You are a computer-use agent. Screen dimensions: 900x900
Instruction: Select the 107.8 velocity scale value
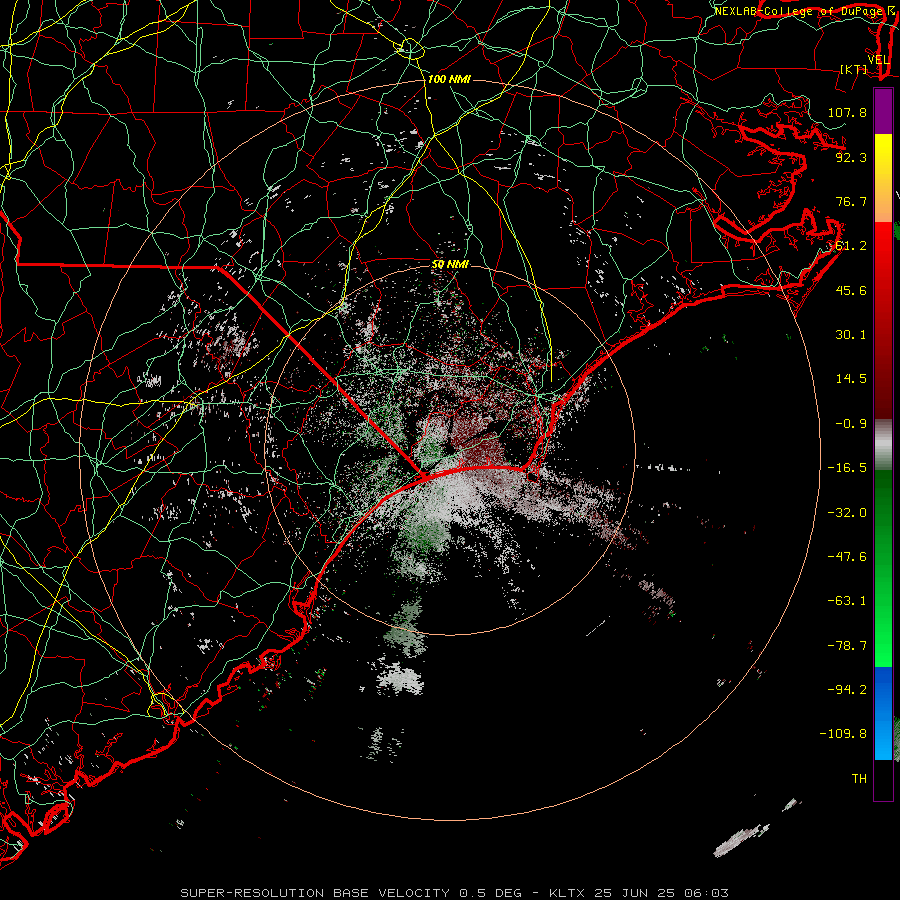(x=847, y=112)
